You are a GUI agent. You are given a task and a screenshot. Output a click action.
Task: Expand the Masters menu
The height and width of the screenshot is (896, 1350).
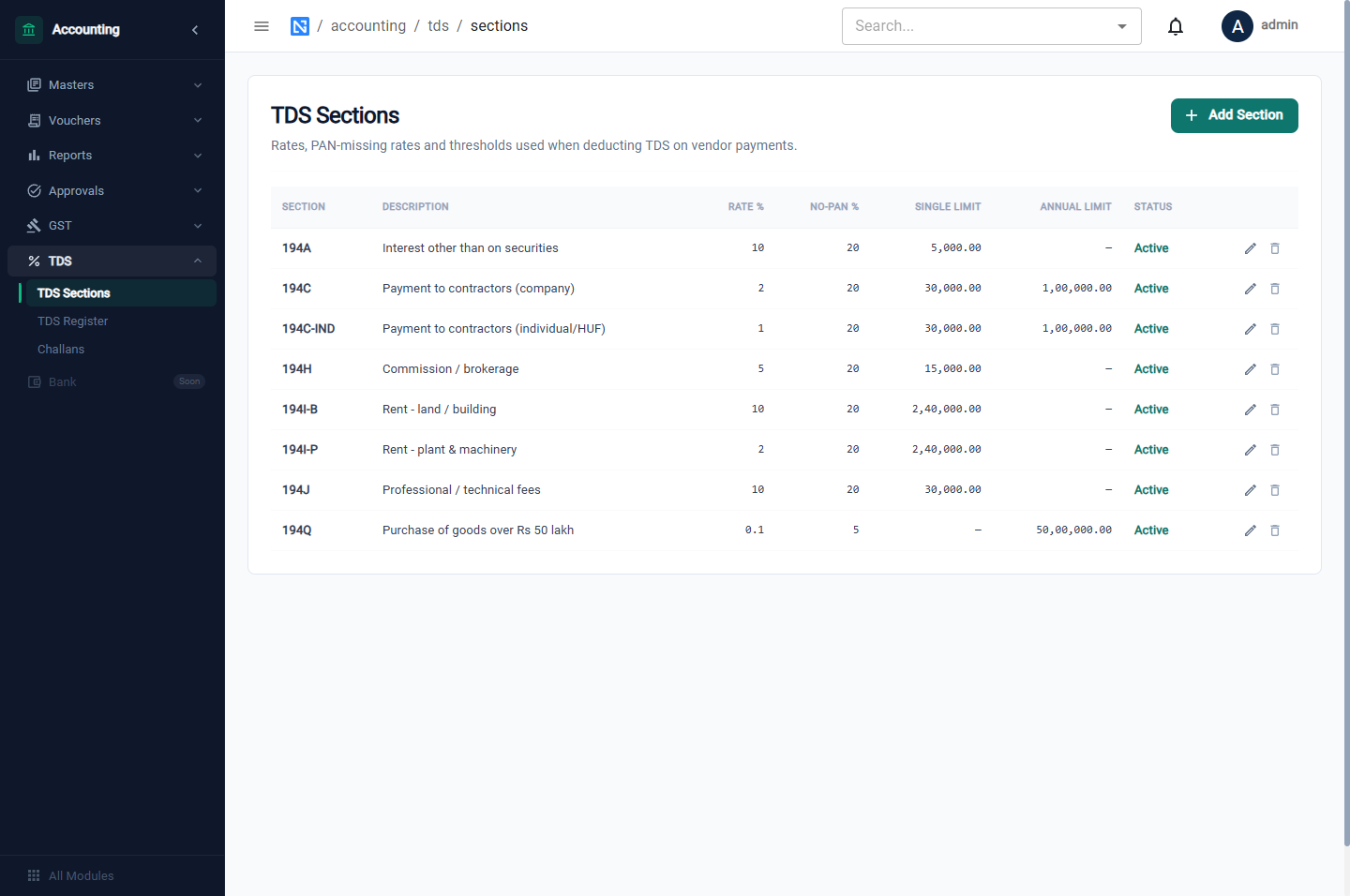click(x=112, y=85)
